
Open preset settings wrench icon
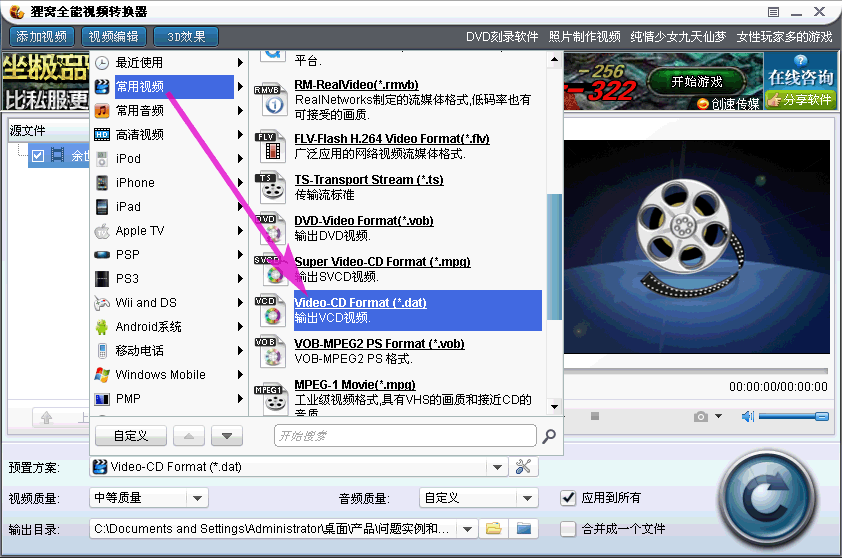coord(523,467)
